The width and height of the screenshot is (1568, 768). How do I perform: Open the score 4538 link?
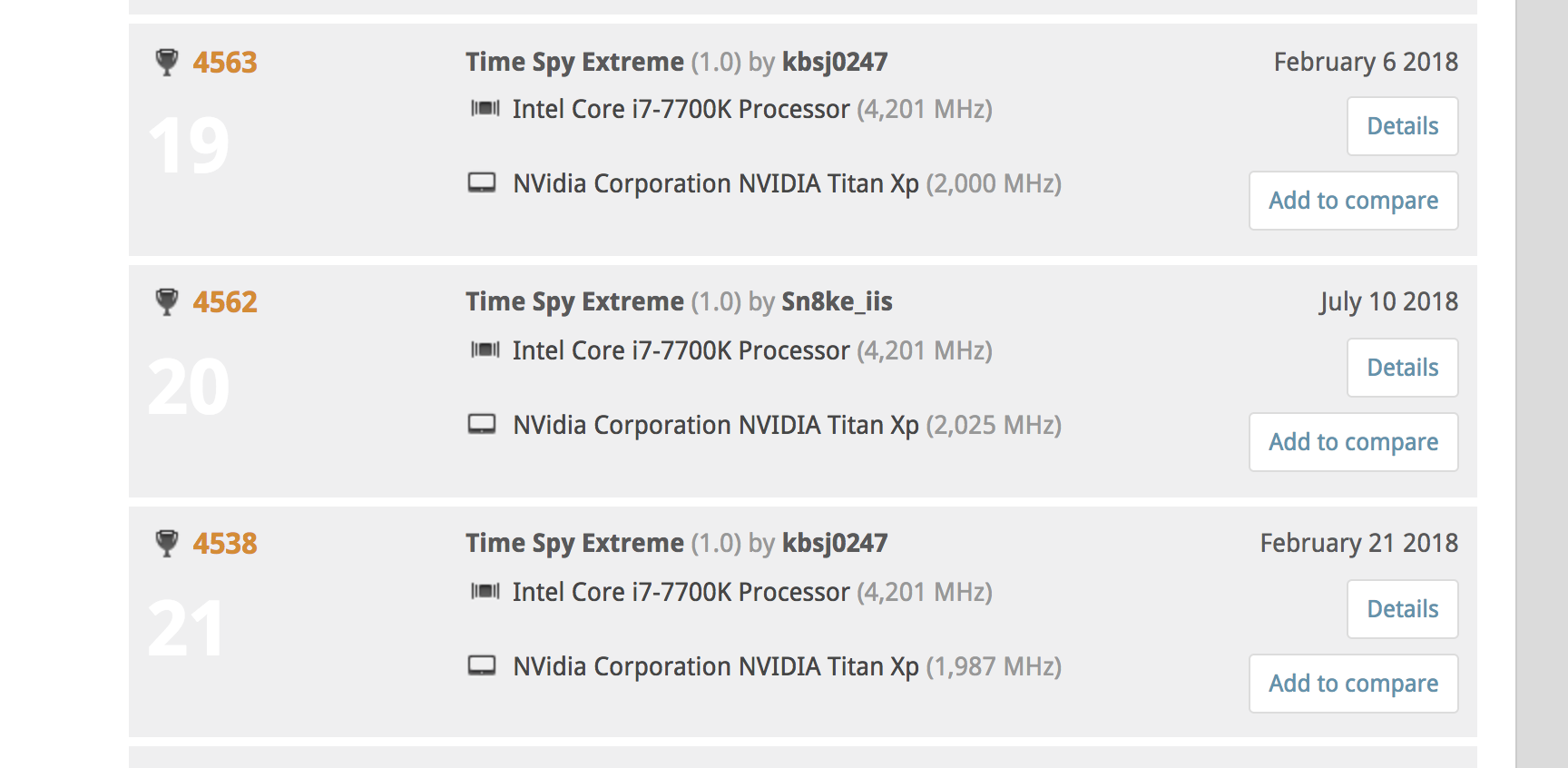[225, 544]
